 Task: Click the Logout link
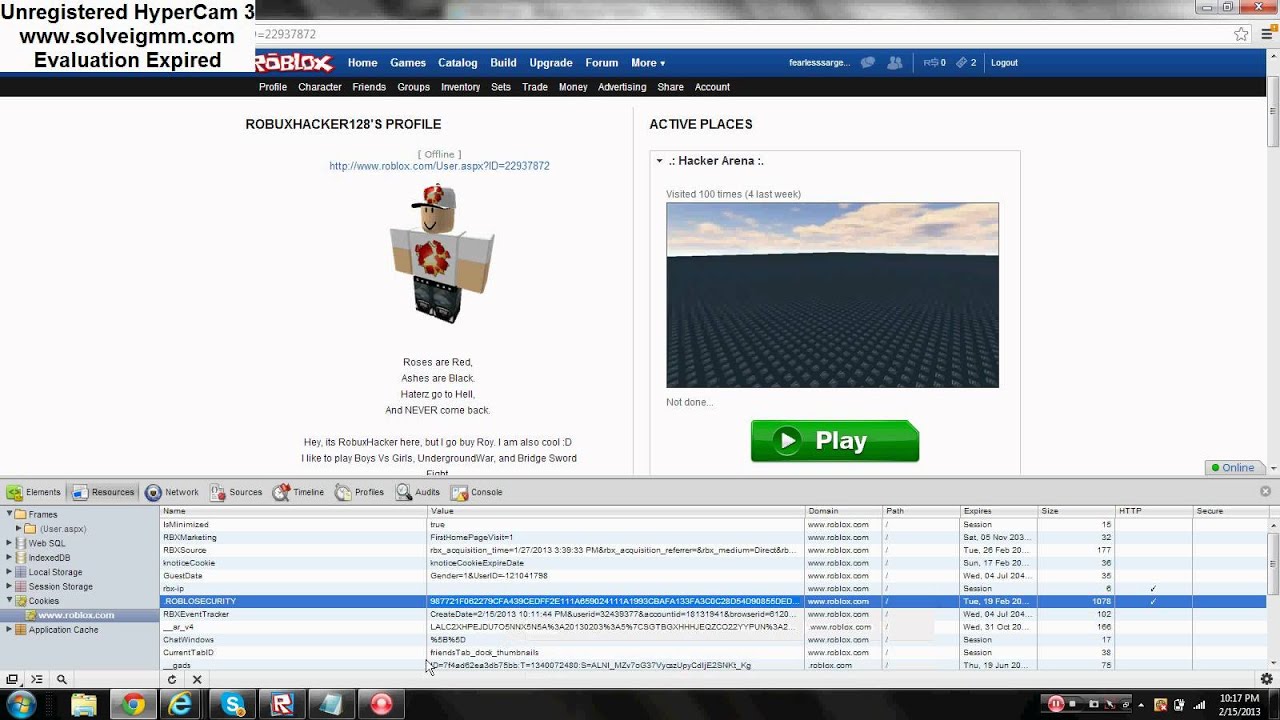coord(1004,62)
